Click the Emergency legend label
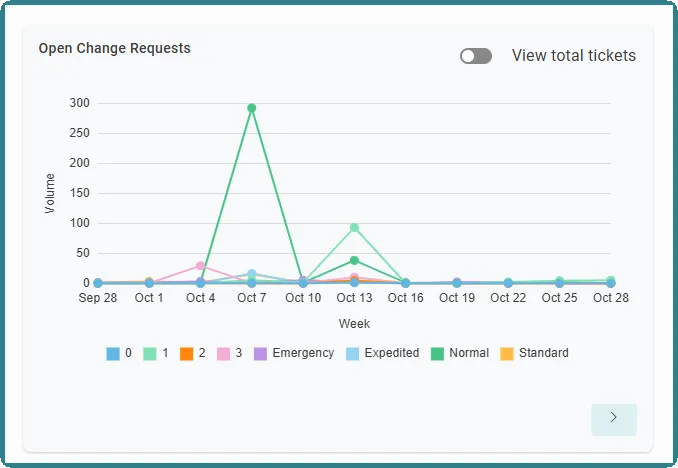This screenshot has height=468, width=678. [303, 353]
